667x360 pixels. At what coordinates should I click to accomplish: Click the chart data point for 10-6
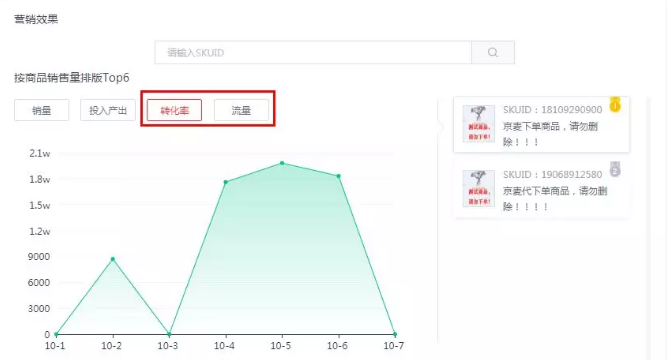tap(339, 176)
